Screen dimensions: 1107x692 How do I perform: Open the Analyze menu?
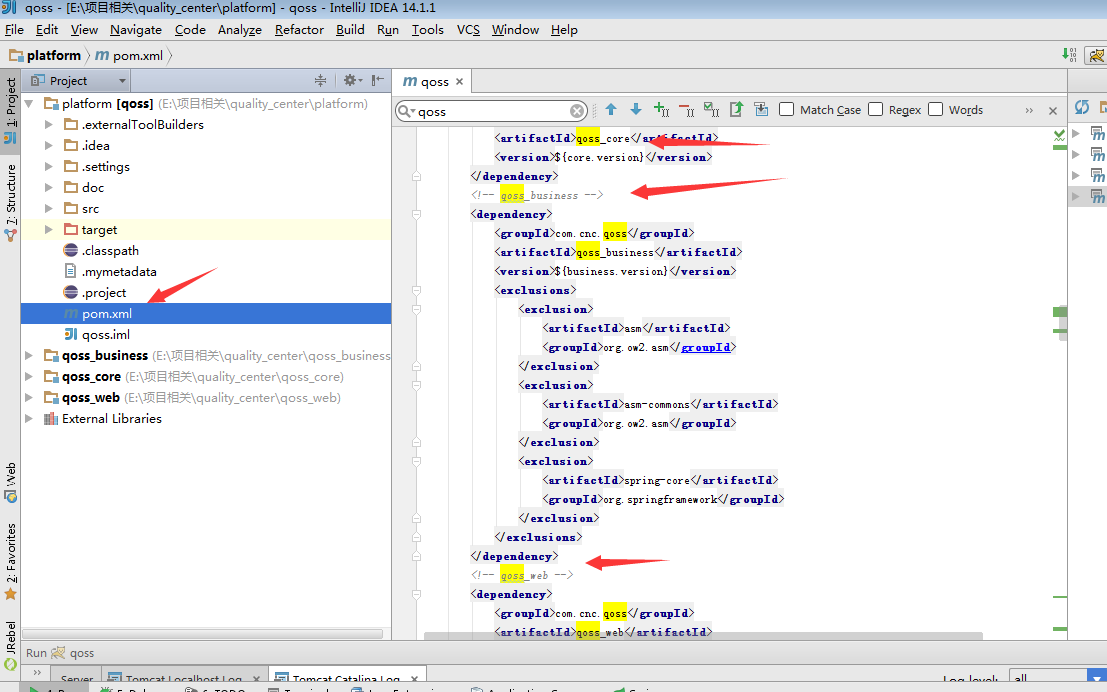pos(239,30)
